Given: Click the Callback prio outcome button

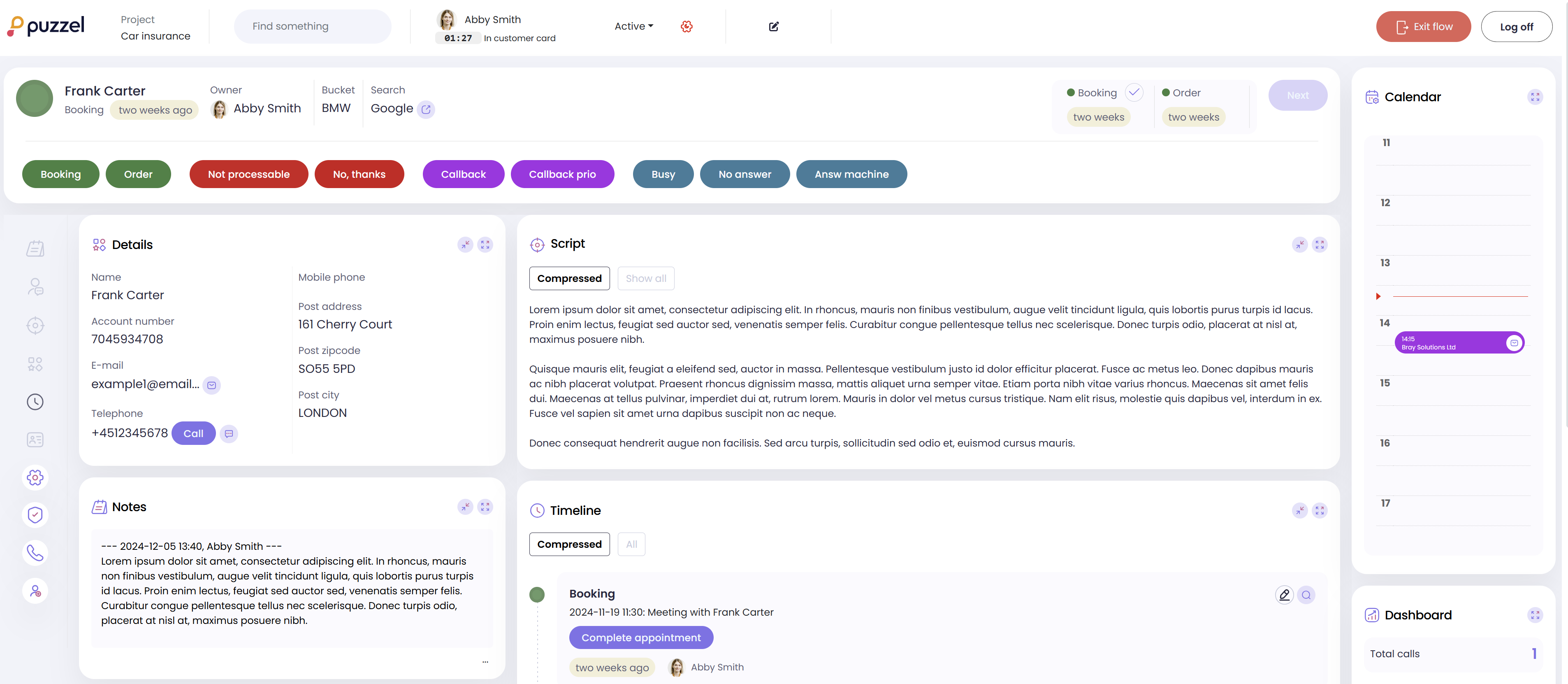Looking at the screenshot, I should point(562,174).
